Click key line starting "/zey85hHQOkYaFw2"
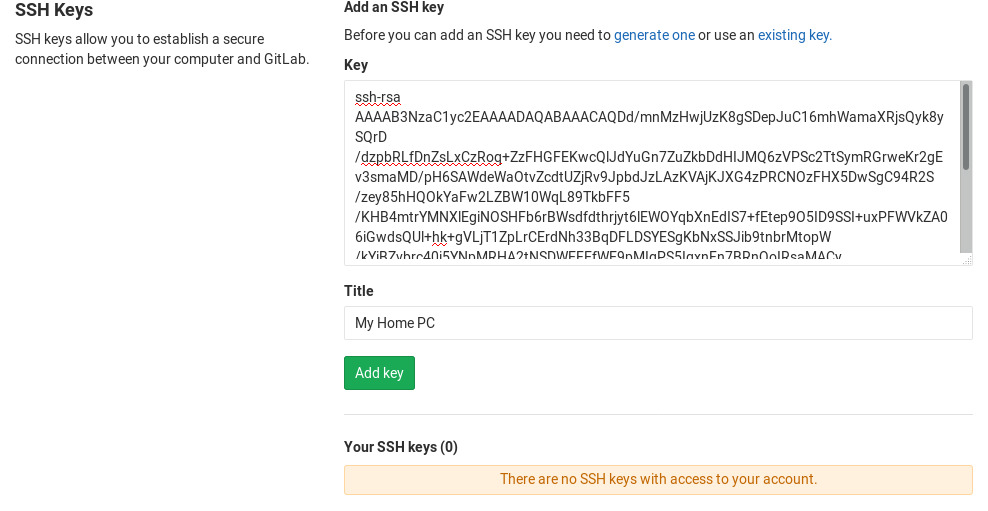Viewport: 988px width, 511px height. point(492,197)
